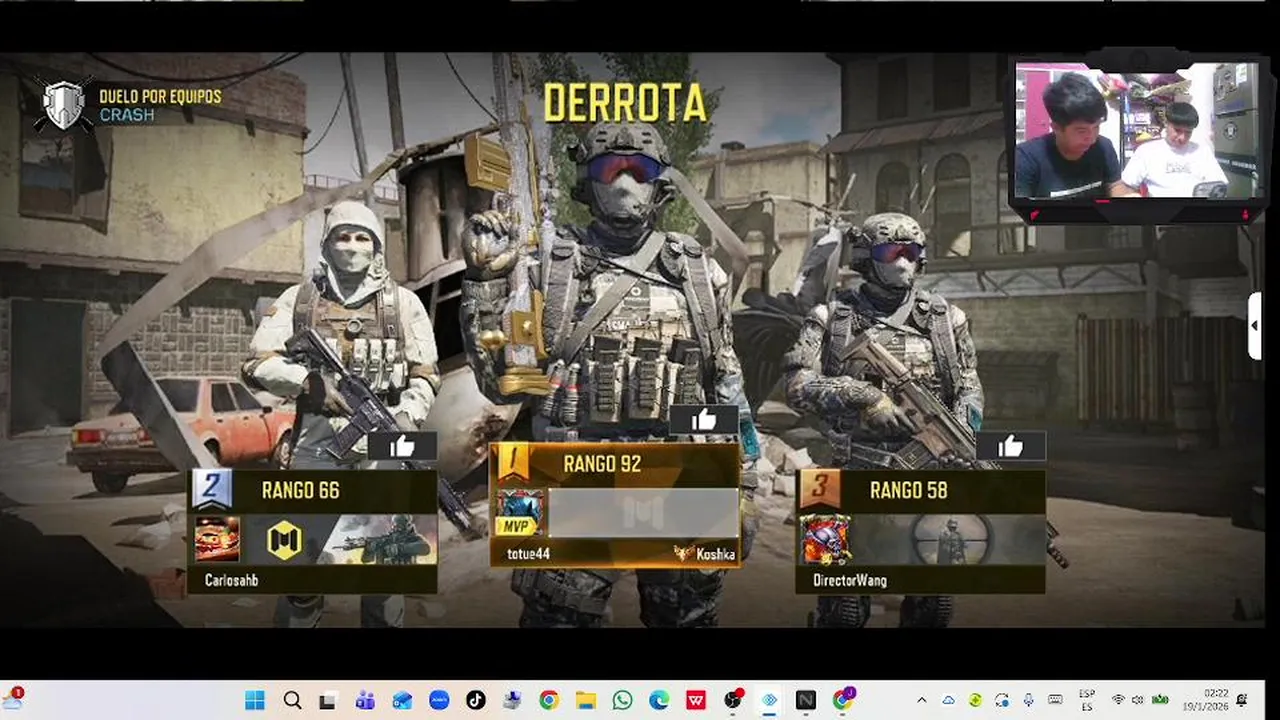This screenshot has height=720, width=1280.
Task: Click the active blue diamond app on taskbar
Action: click(x=769, y=700)
